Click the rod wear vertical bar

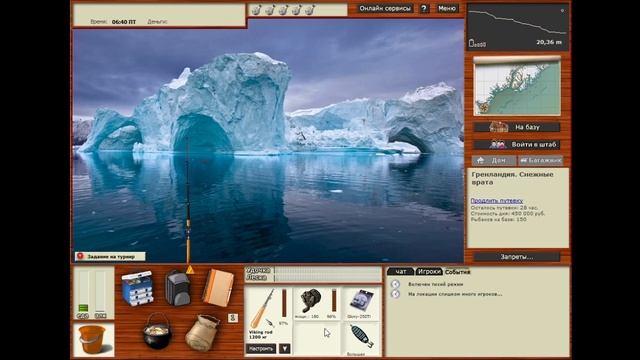tap(284, 304)
